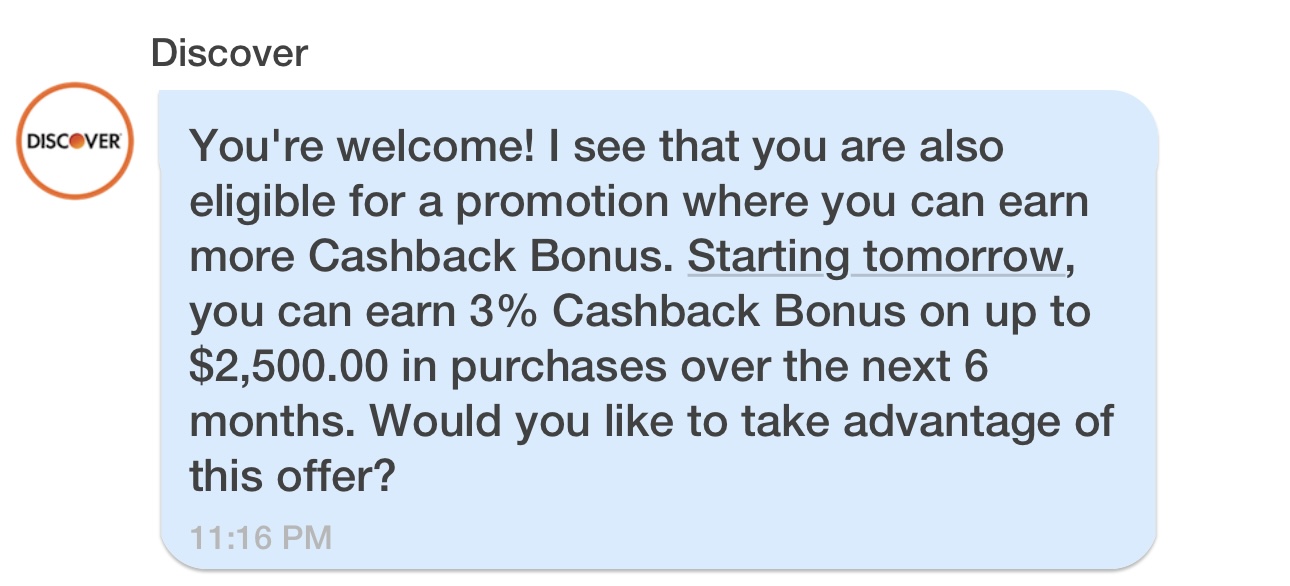
Task: Click "more Cashback Bonus." on third line
Action: point(427,257)
